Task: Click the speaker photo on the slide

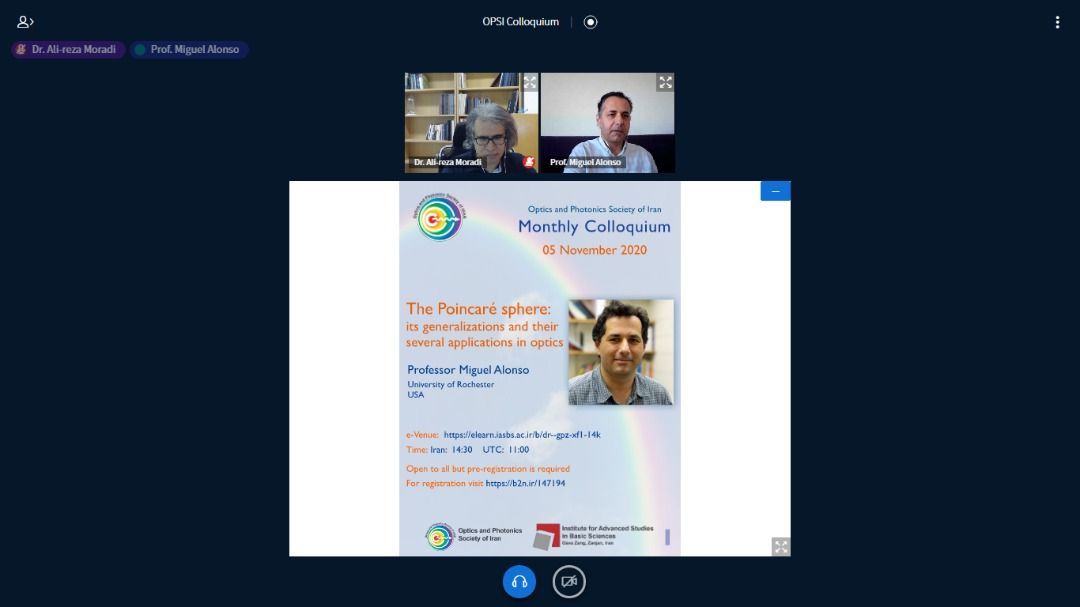Action: tap(620, 352)
